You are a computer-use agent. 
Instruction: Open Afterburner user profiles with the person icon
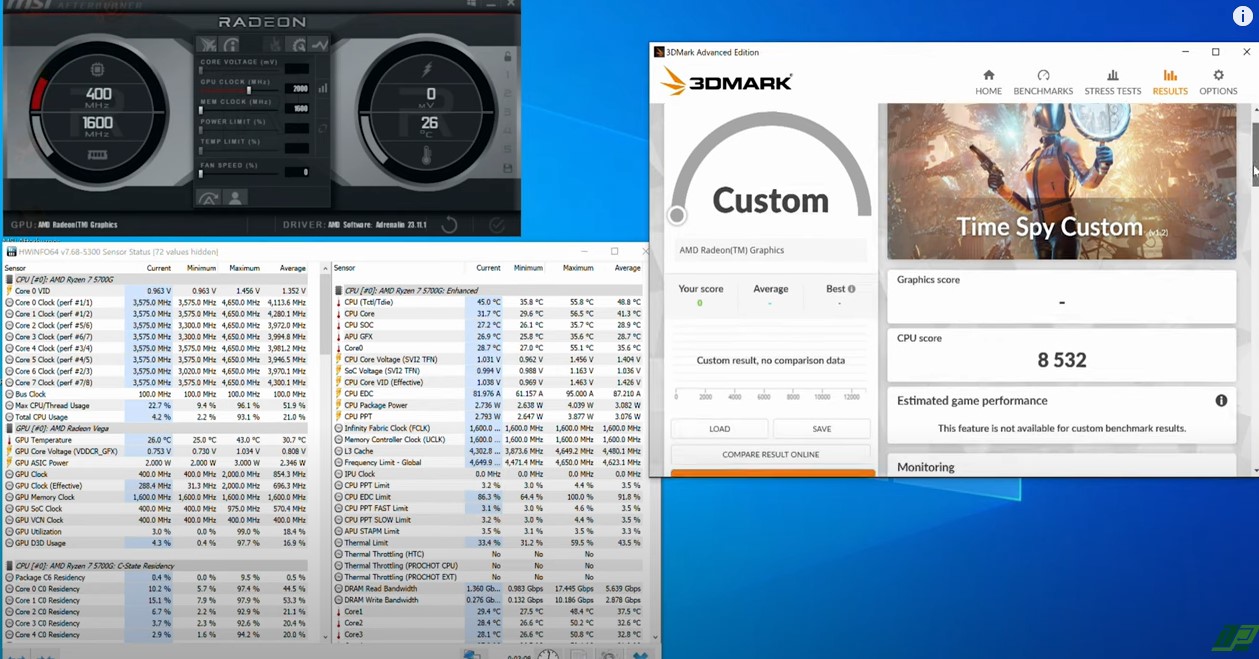(236, 196)
